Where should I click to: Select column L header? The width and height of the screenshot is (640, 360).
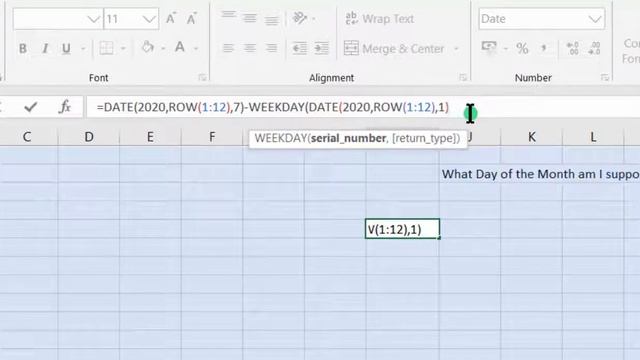[593, 137]
